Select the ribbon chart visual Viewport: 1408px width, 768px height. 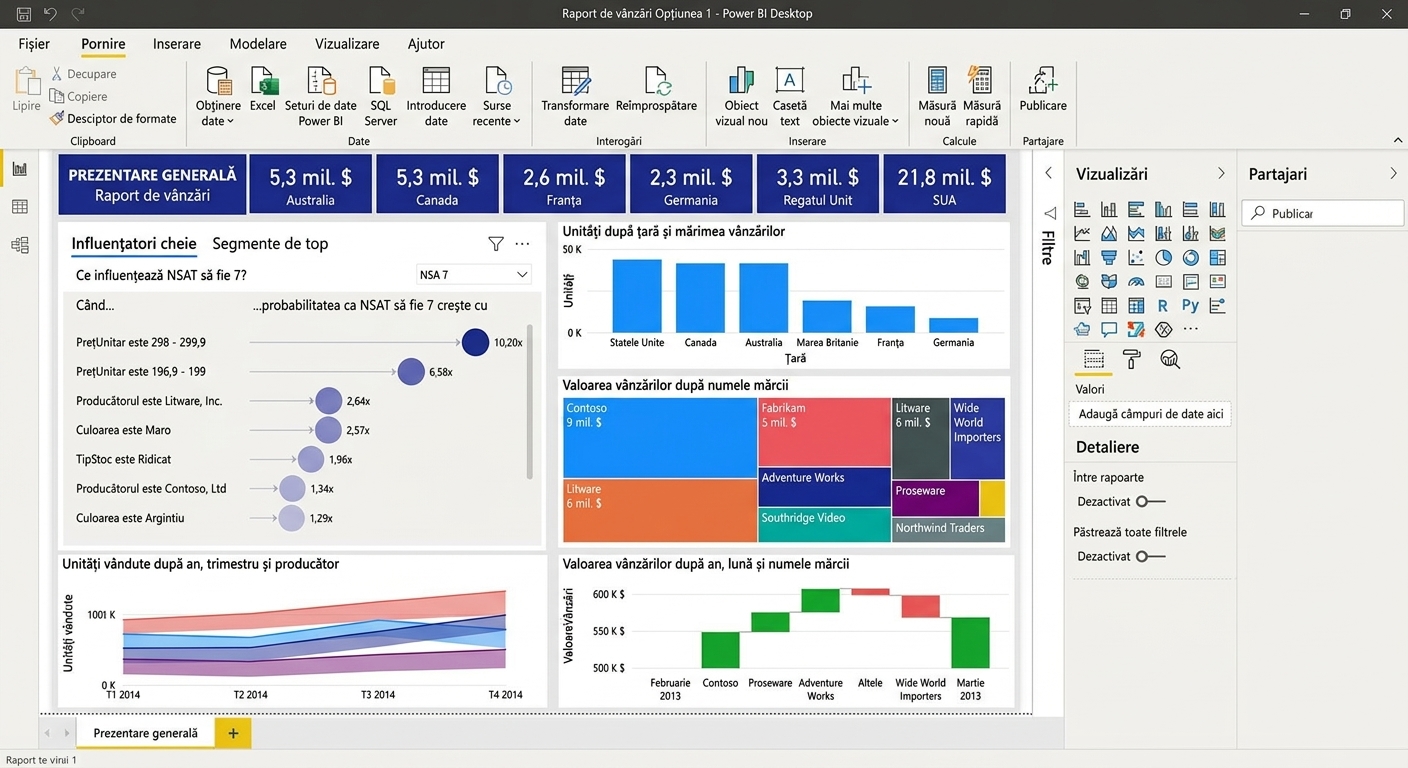[x=1217, y=233]
